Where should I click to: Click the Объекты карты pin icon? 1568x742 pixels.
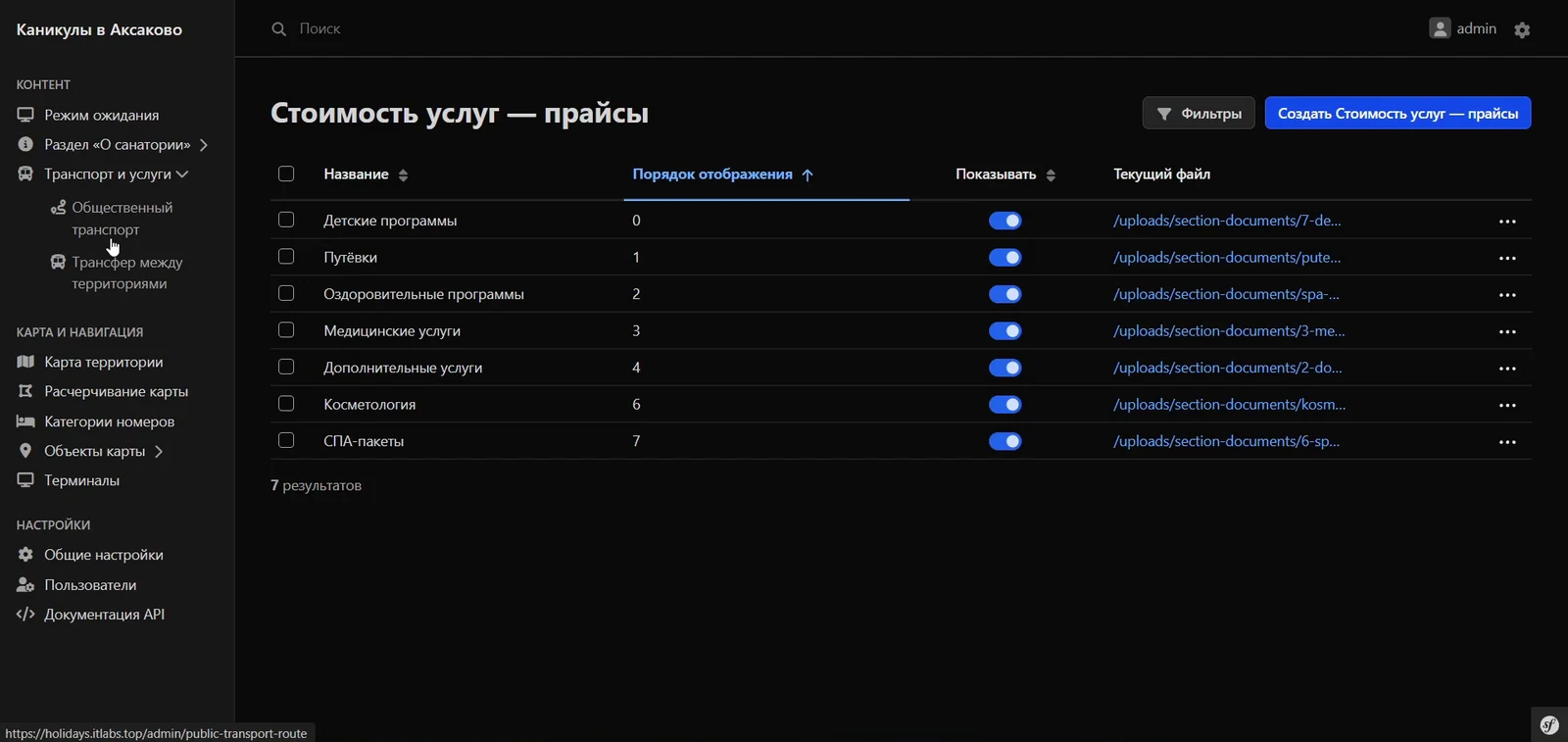coord(25,451)
